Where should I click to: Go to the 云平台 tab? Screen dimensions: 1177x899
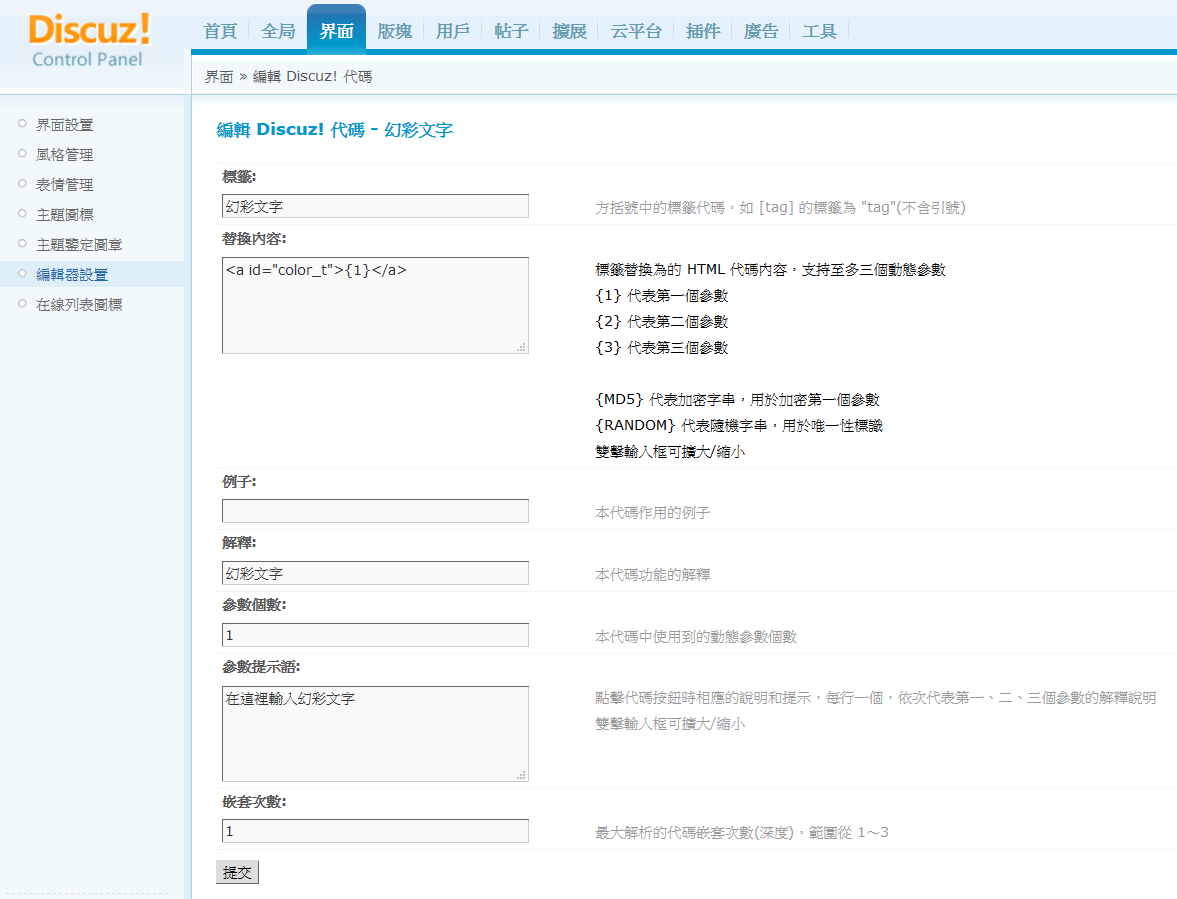point(636,31)
